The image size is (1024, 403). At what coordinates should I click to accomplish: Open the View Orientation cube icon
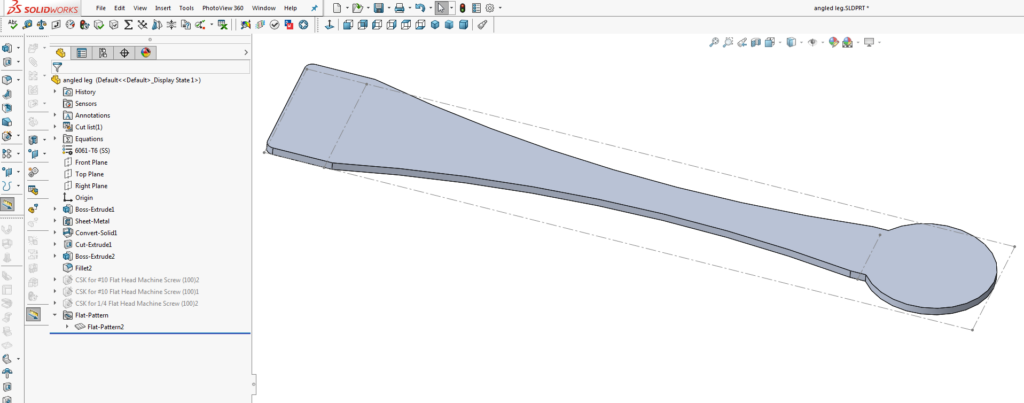point(769,42)
